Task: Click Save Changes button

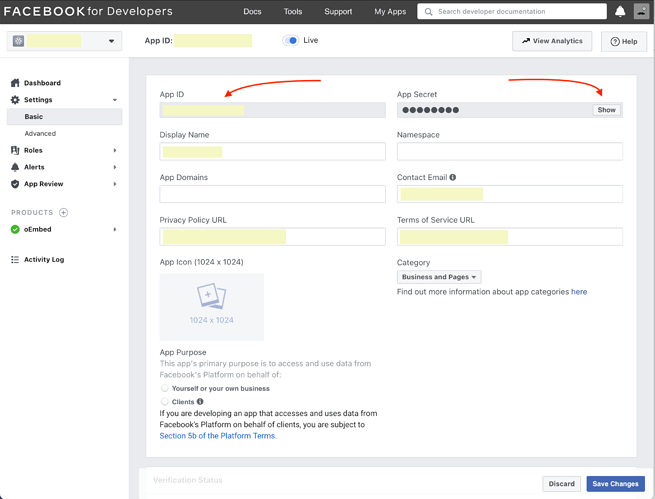Action: (615, 484)
